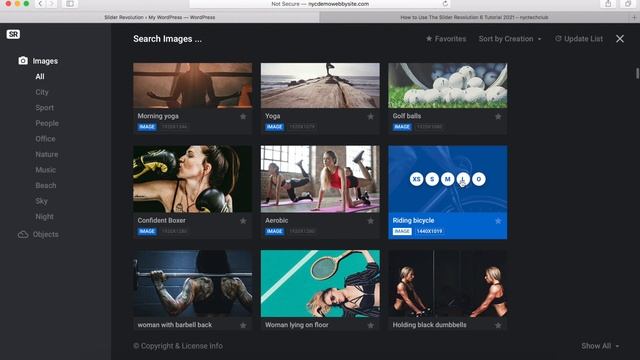Favorite the Golf balls image star
640x360 pixels.
[498, 116]
